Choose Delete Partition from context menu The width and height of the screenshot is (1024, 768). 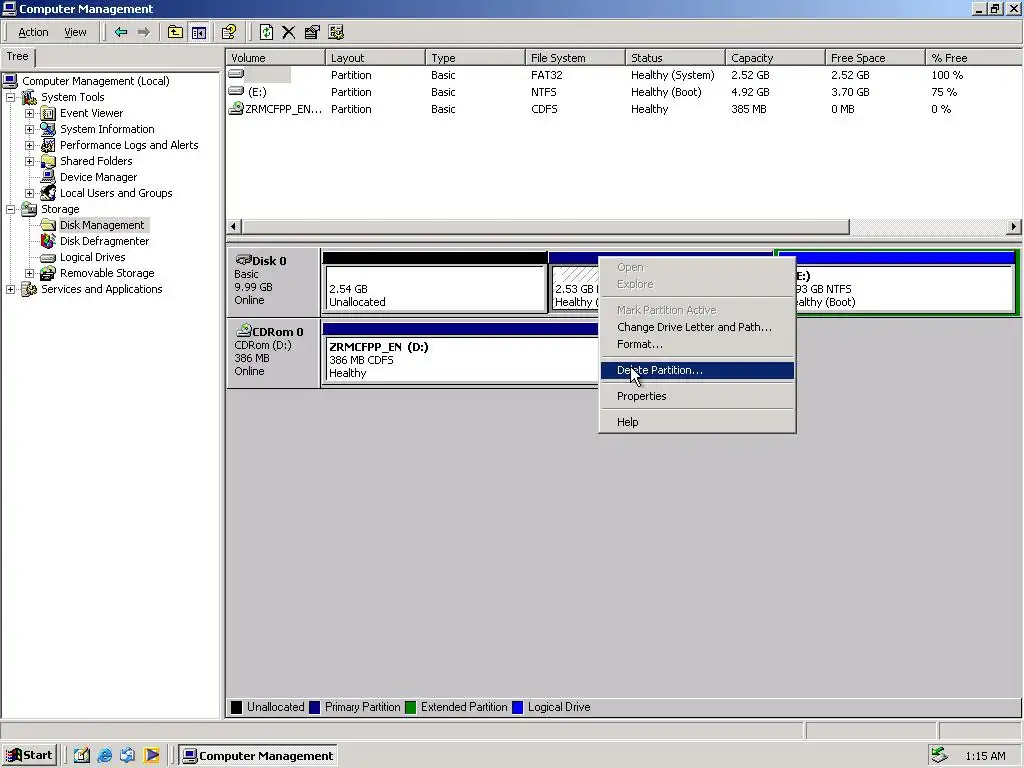[697, 370]
